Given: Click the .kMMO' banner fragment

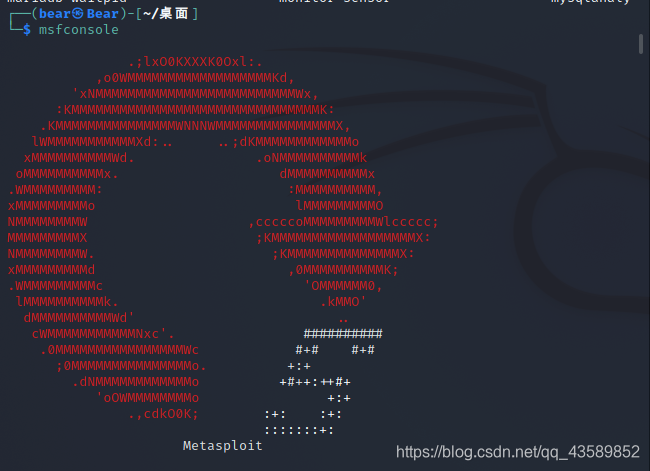Looking at the screenshot, I should tap(343, 301).
